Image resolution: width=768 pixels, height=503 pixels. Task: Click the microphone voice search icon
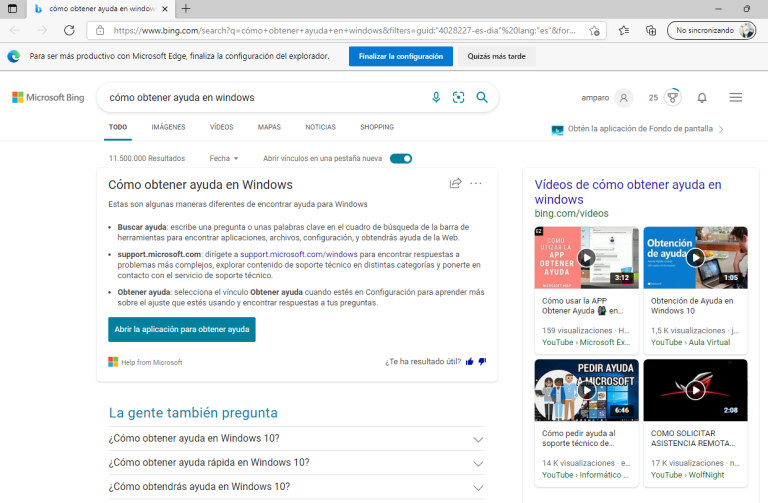pyautogui.click(x=436, y=97)
